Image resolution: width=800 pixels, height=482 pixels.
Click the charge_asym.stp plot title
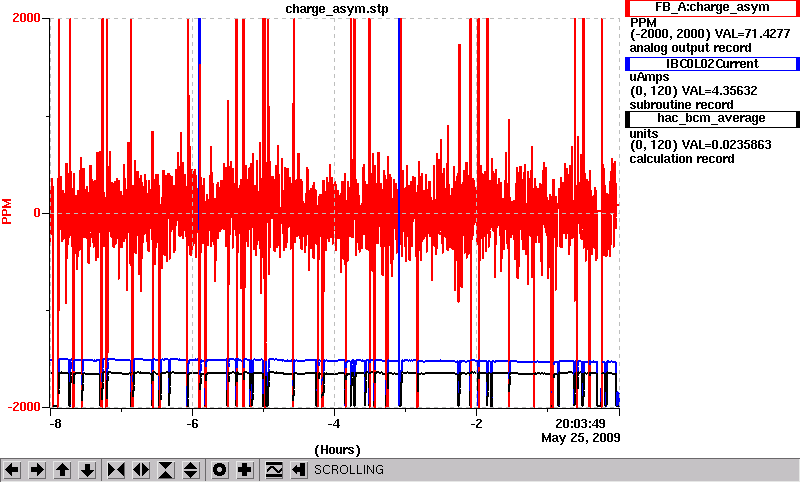[337, 9]
